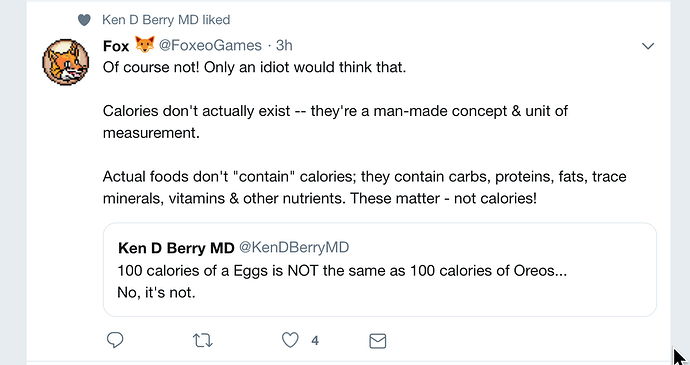Screen dimensions: 690x365
Task: Open the 'Fox' display name link
Action: 116,45
